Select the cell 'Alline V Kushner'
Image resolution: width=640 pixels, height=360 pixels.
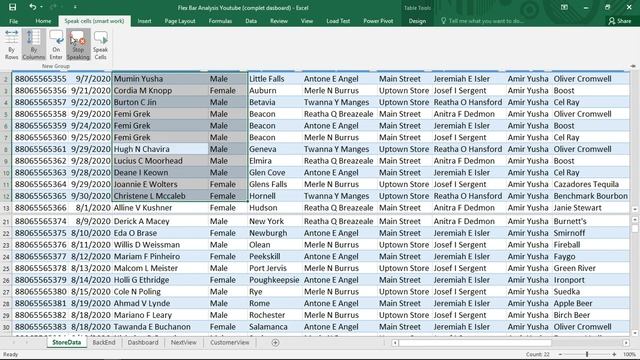coord(160,208)
